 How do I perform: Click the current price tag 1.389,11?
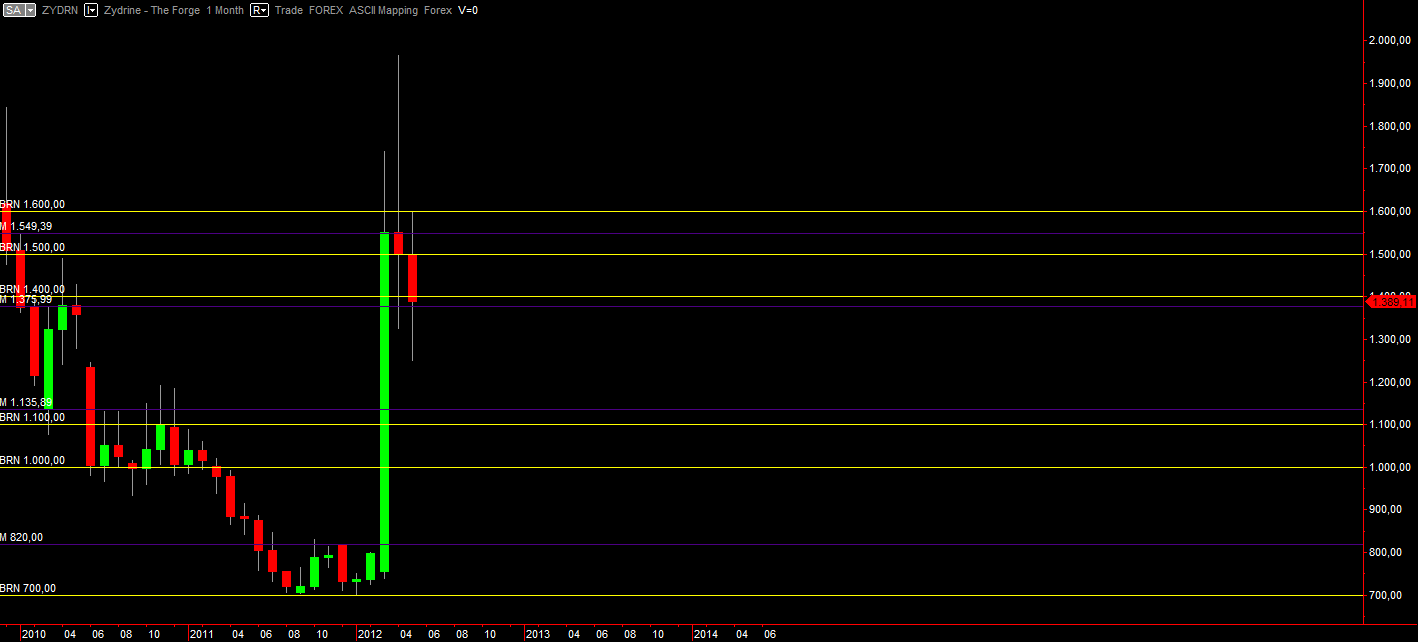1391,301
